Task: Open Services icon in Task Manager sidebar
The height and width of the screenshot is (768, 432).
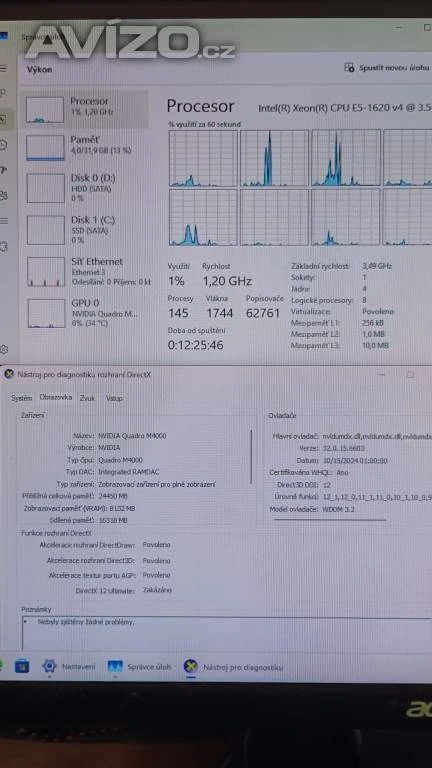Action: pos(3,246)
